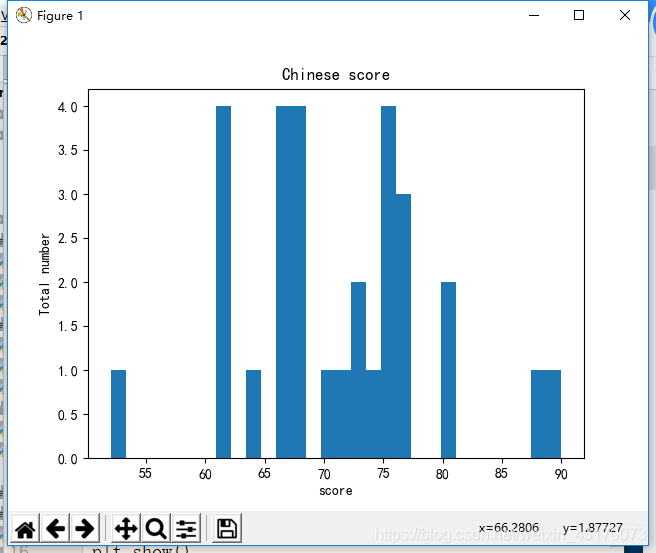Click the 'Figure 1' window title text
This screenshot has width=656, height=553.
tap(60, 16)
